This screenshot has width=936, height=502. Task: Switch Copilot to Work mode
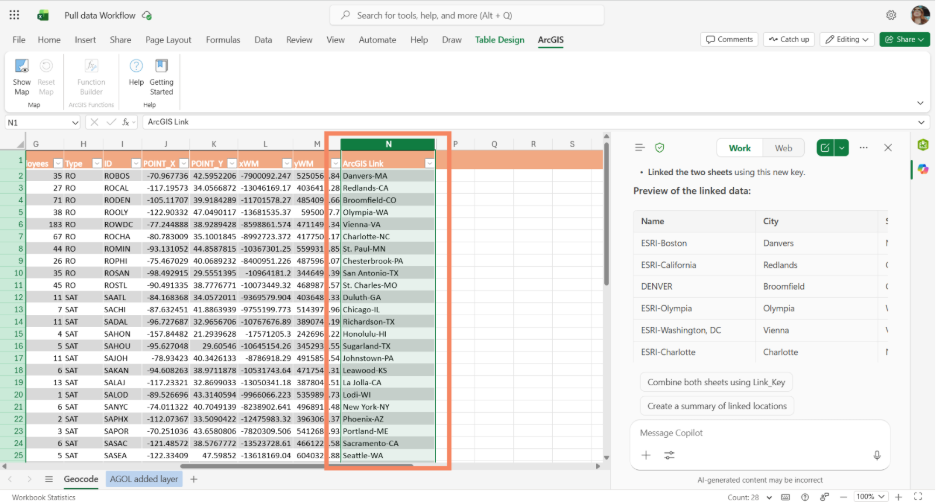(x=740, y=148)
